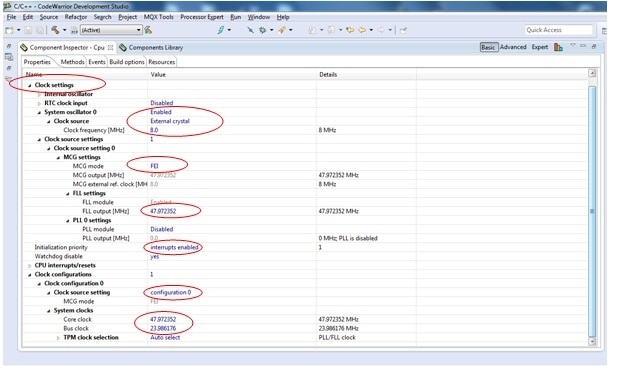
Task: Switch to the Events tab
Action: [x=97, y=62]
